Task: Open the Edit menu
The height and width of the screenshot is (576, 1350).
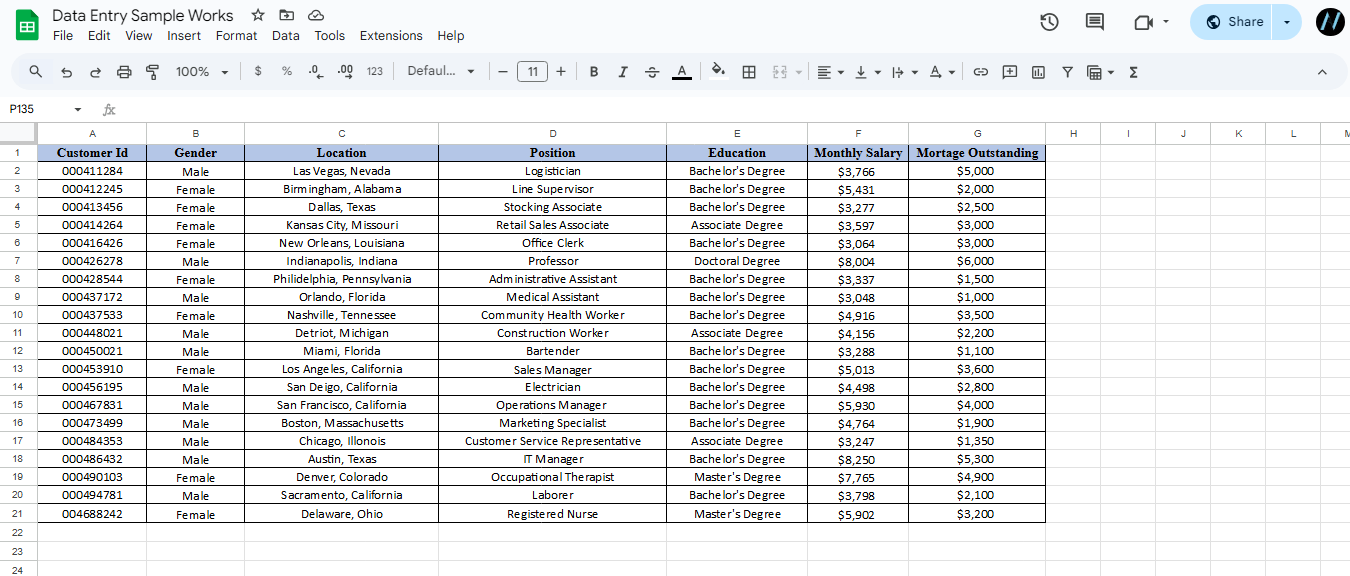Action: click(99, 35)
